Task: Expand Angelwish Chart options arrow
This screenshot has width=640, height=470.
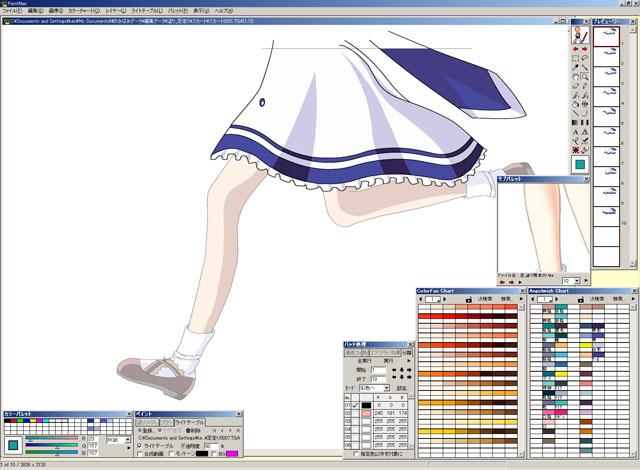Action: tap(633, 299)
